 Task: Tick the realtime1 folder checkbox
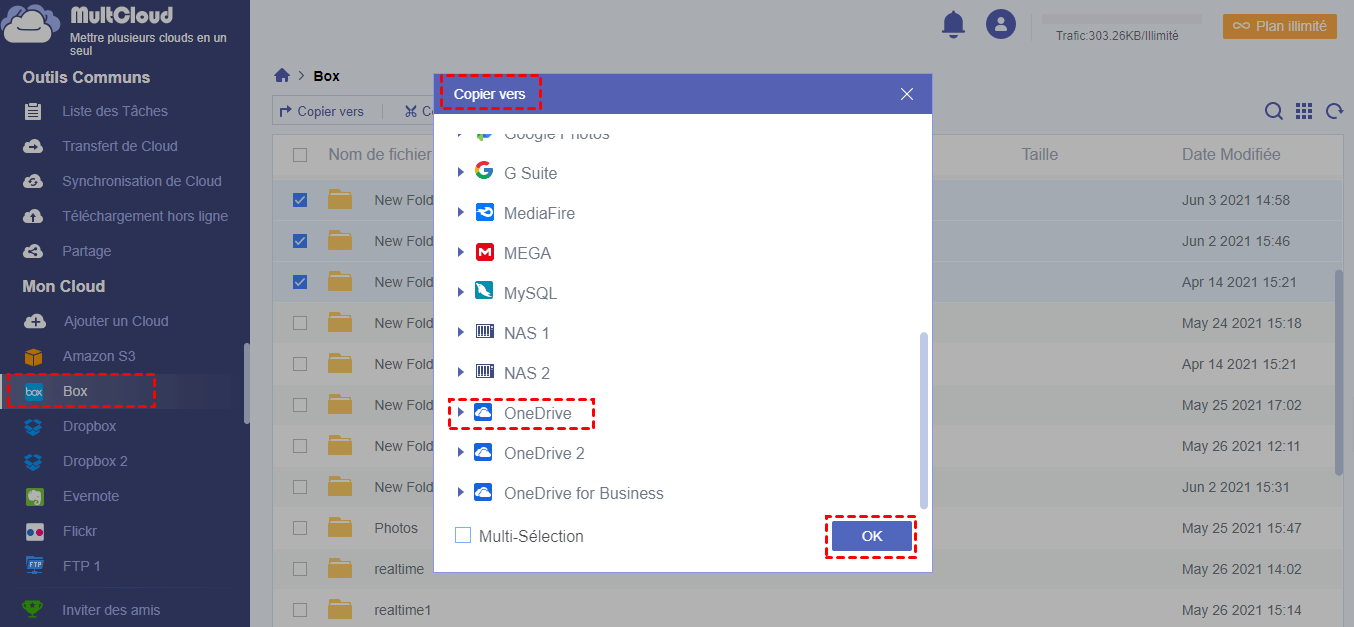300,610
